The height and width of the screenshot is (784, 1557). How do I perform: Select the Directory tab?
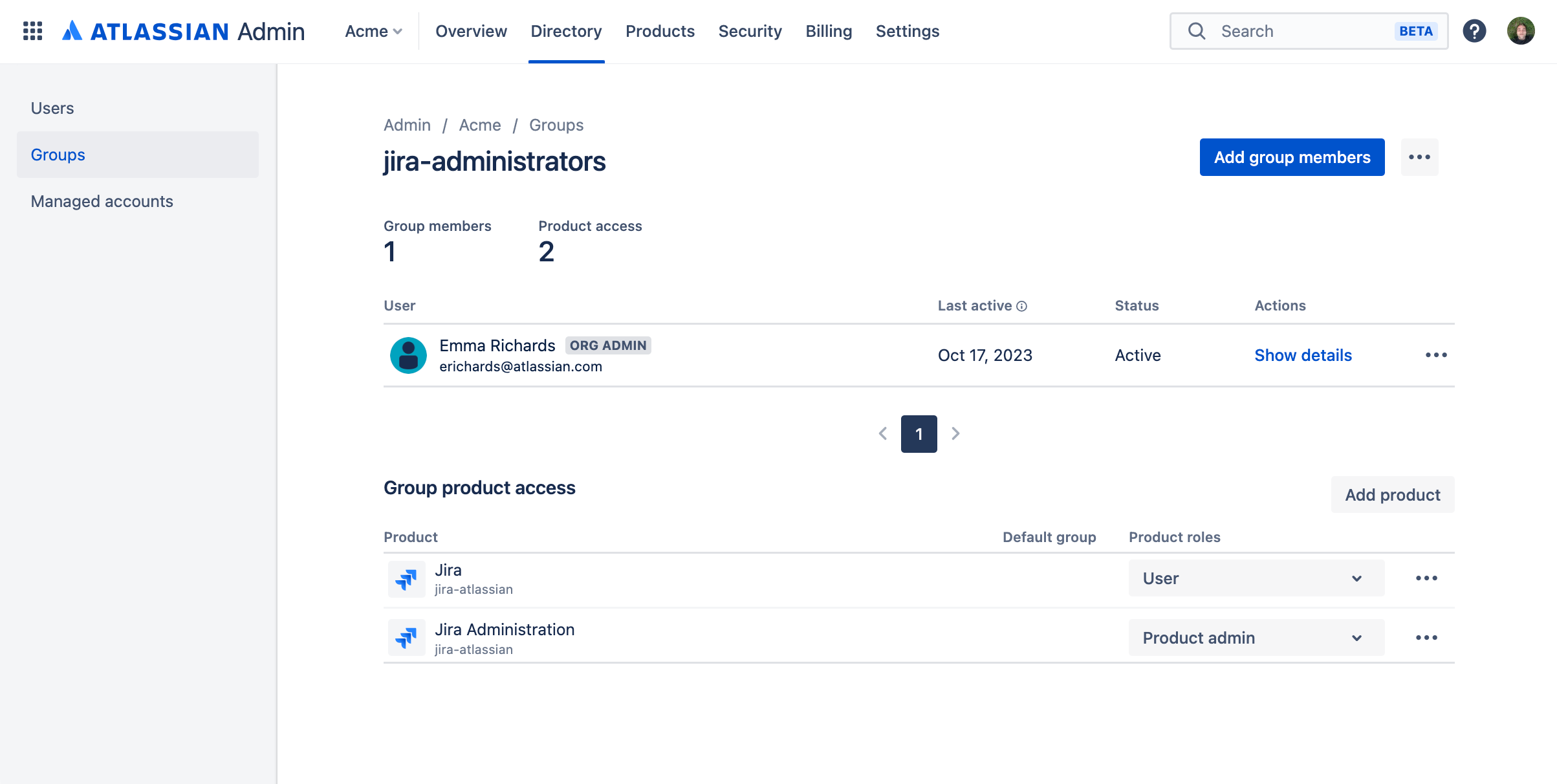tap(567, 31)
